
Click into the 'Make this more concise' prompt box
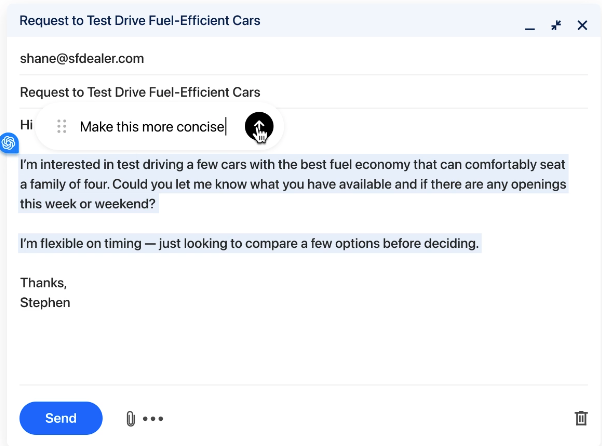pyautogui.click(x=152, y=126)
